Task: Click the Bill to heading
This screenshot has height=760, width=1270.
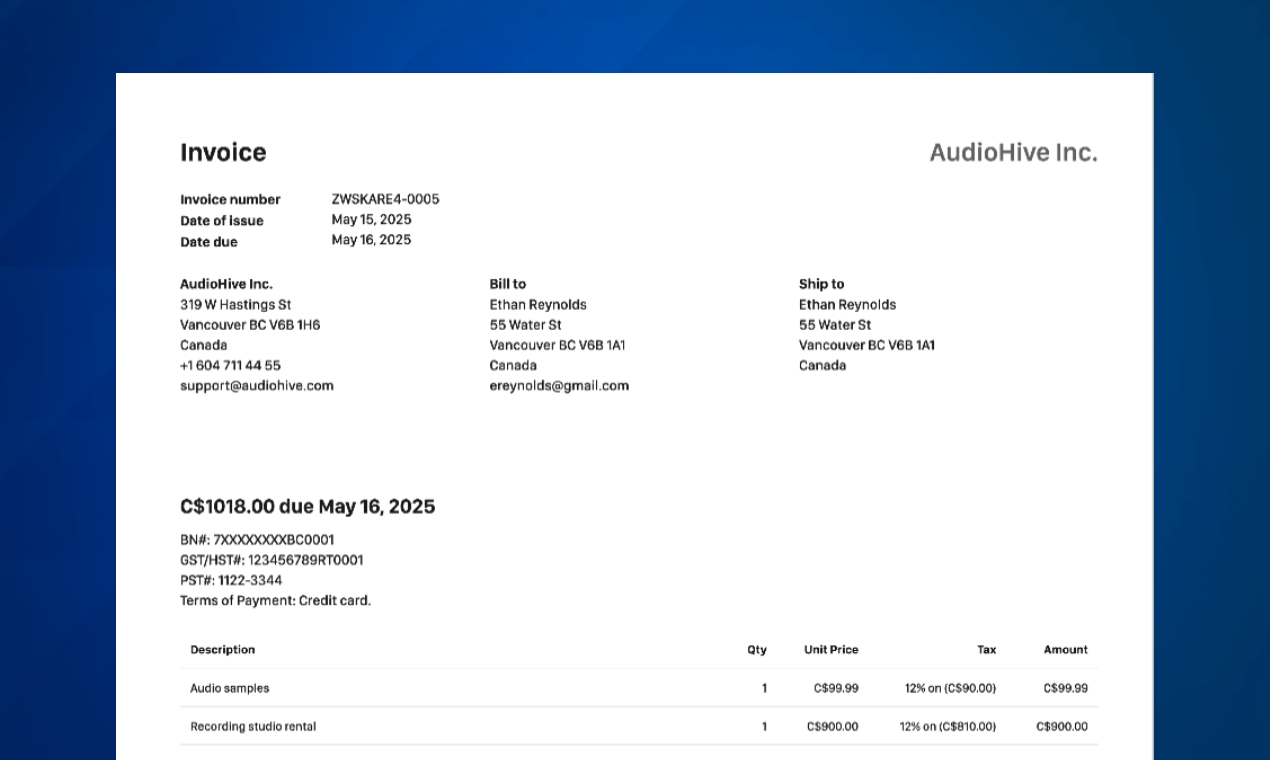Action: [x=507, y=284]
